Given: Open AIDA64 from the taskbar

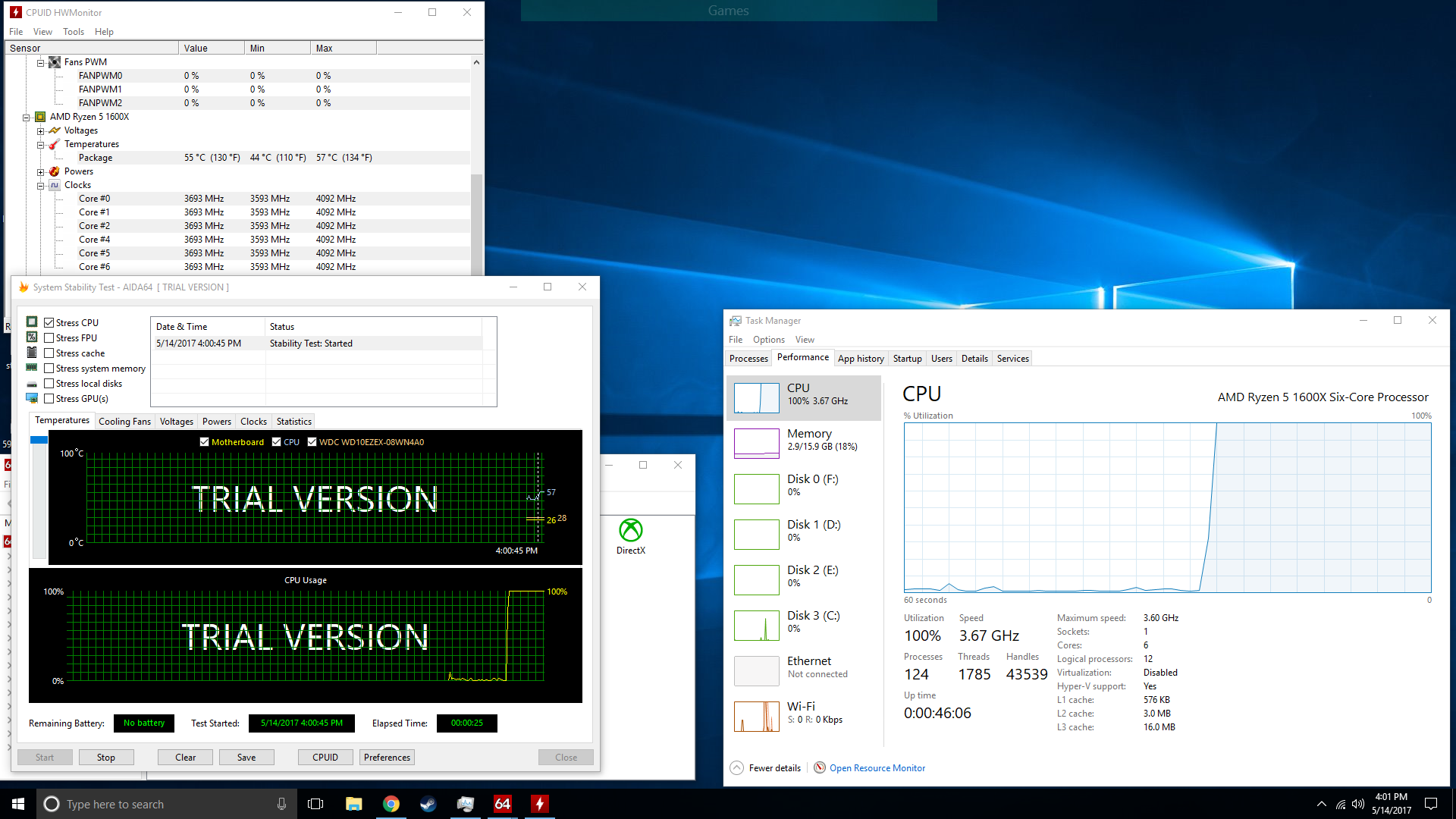Looking at the screenshot, I should point(502,804).
